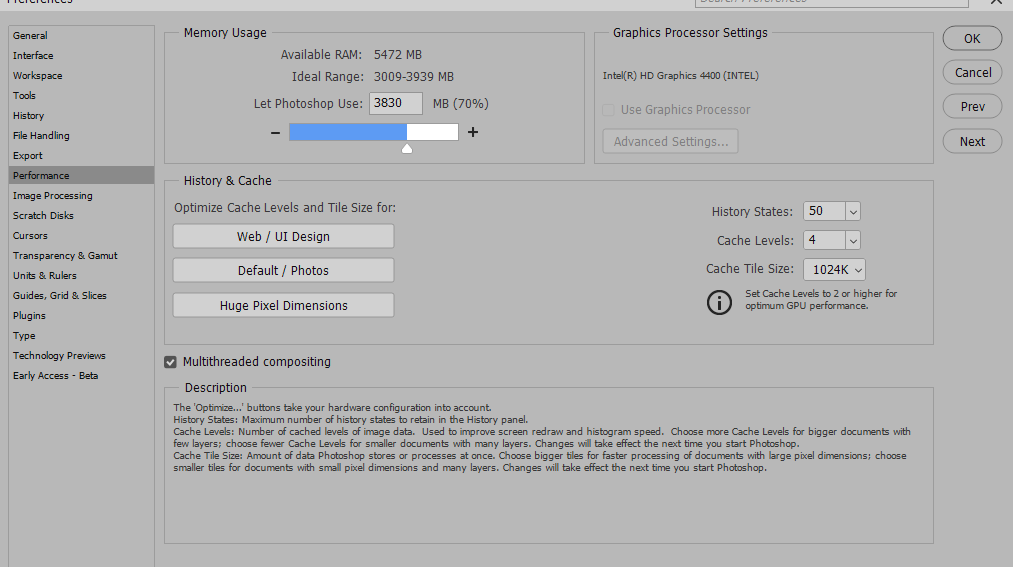Switch to Interface preferences

click(x=81, y=56)
